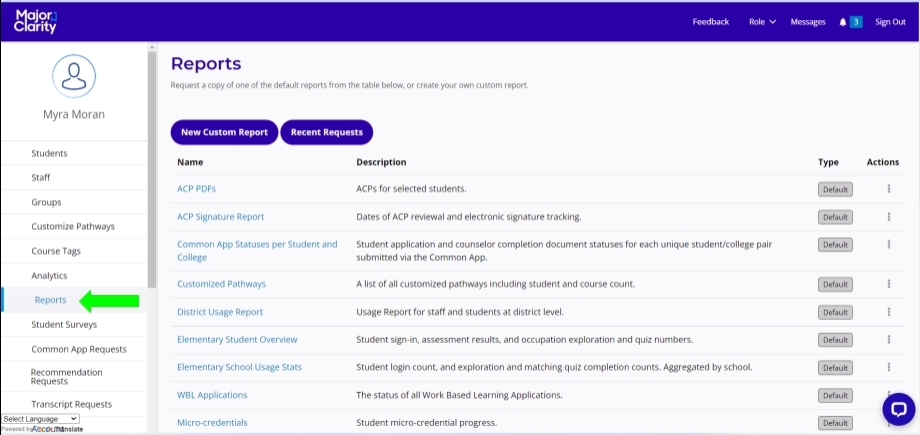Click Myra Moran's profile avatar
Screen dimensions: 920x435
click(73, 76)
